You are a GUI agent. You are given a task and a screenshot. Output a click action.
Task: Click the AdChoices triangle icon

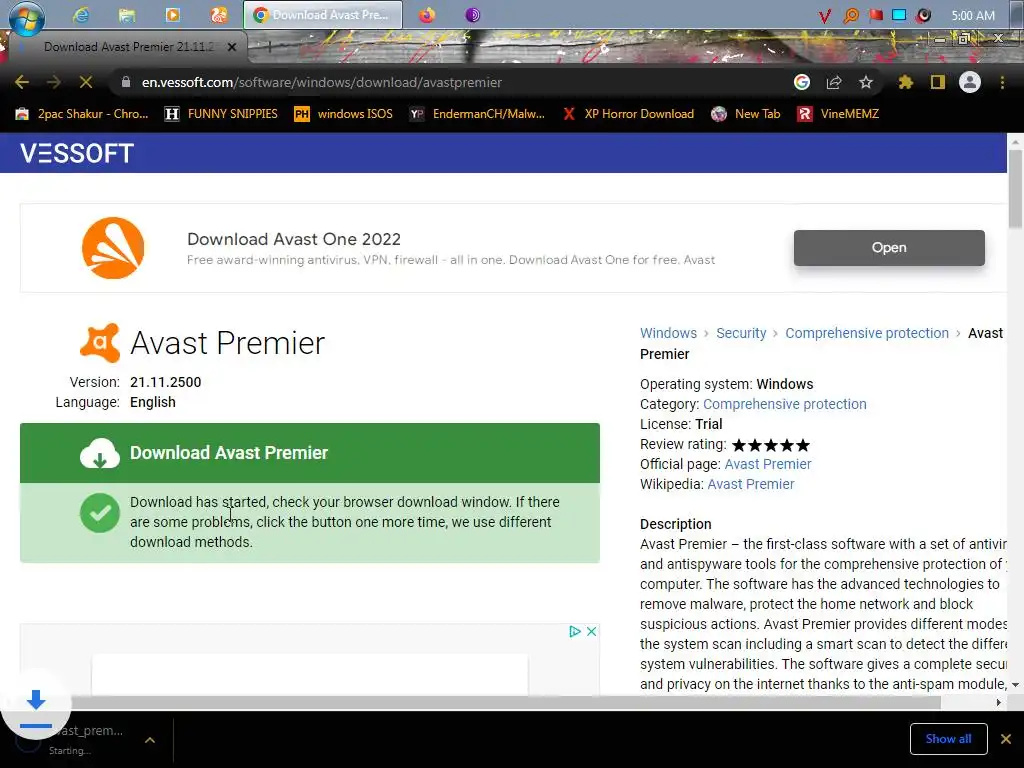(575, 632)
